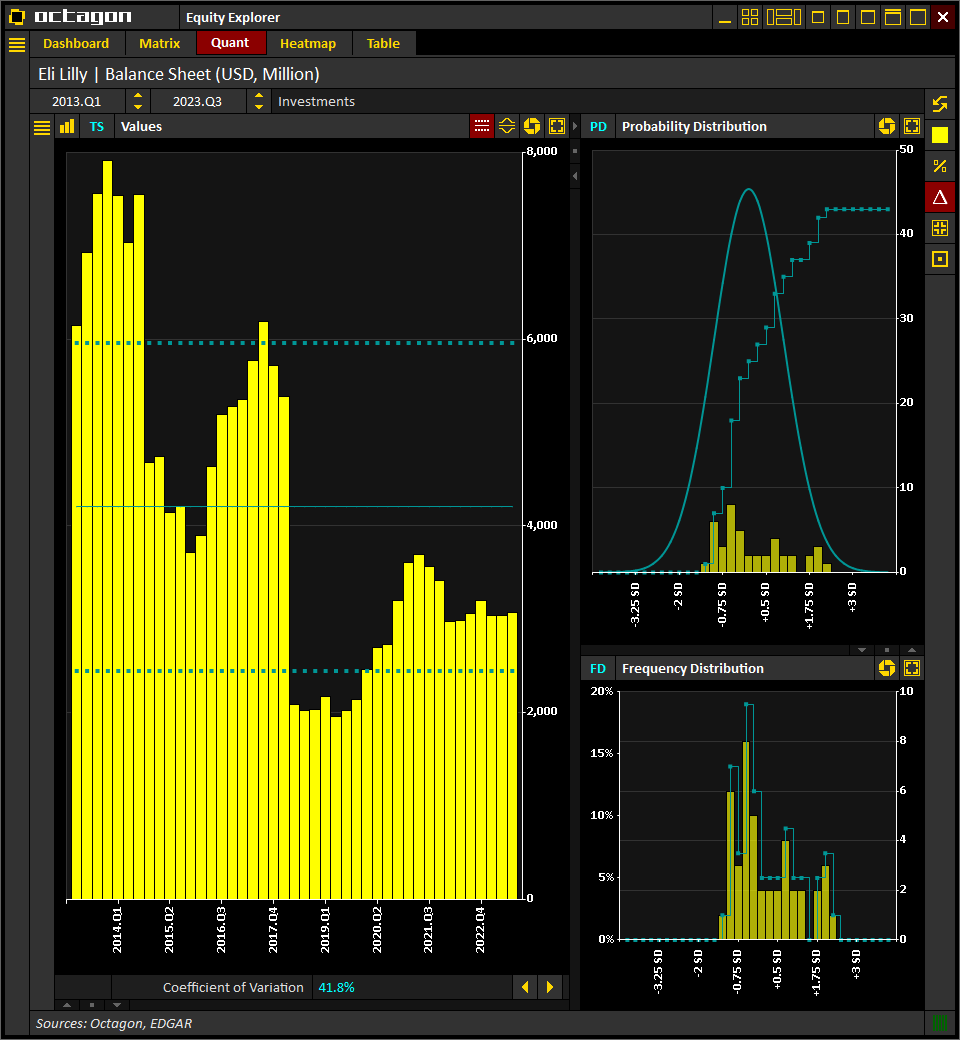Select the four-tile grid window layout icon
The image size is (960, 1040).
tap(750, 17)
